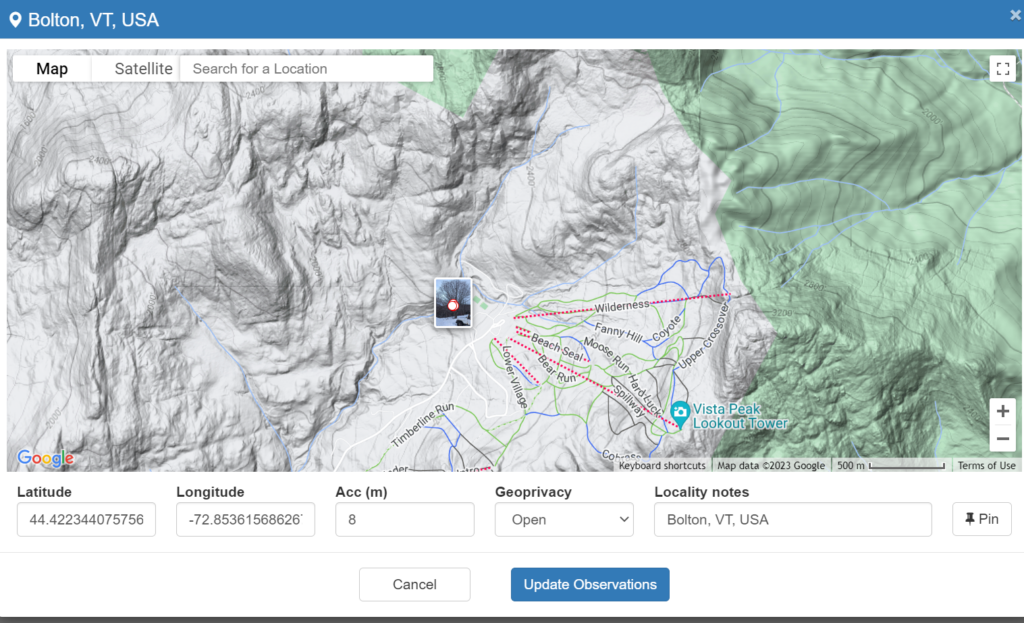Open the Geoprivacy dropdown
The image size is (1024, 623).
click(x=564, y=519)
